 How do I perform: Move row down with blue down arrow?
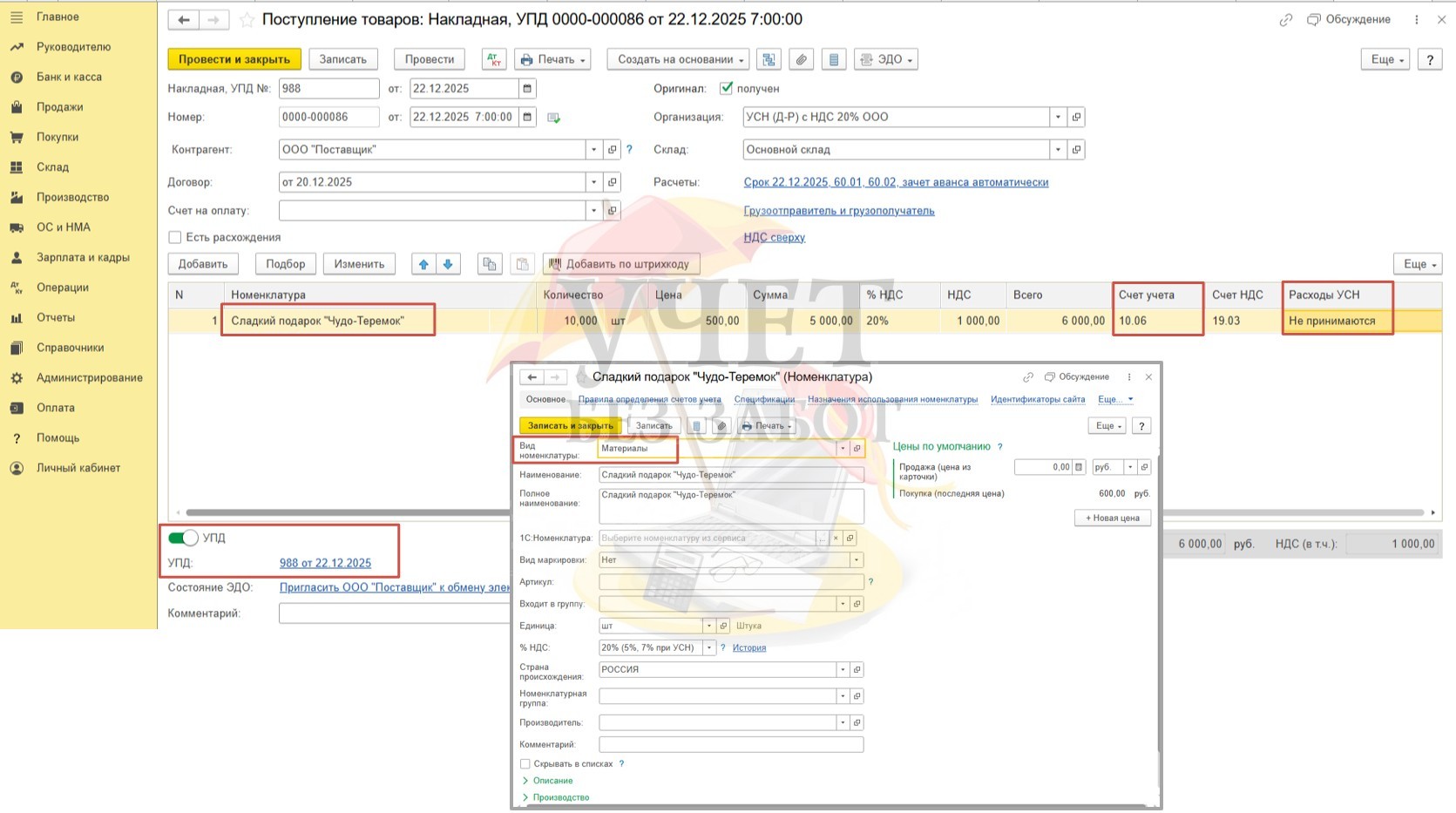[x=448, y=264]
